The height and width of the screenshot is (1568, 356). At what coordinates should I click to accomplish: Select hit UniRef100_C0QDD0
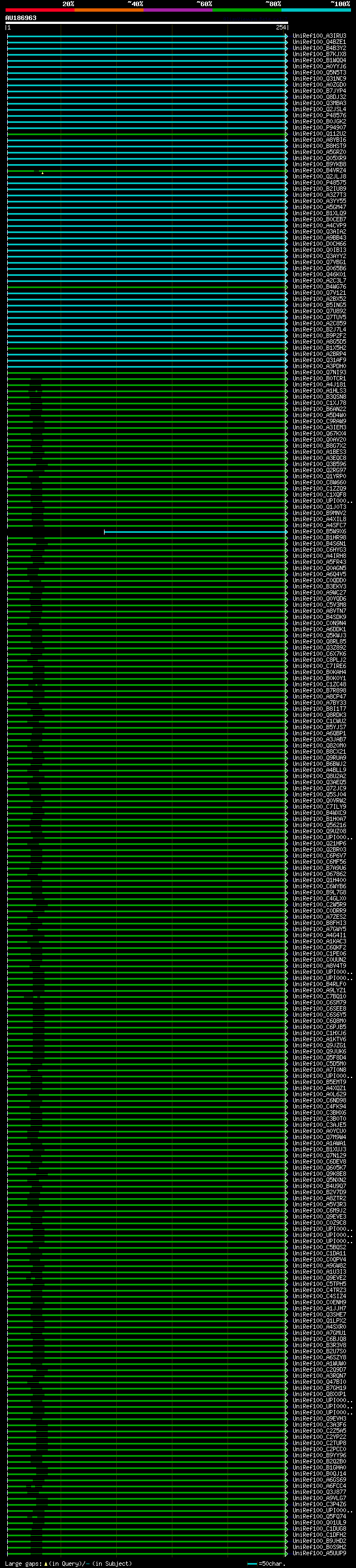pyautogui.click(x=319, y=581)
